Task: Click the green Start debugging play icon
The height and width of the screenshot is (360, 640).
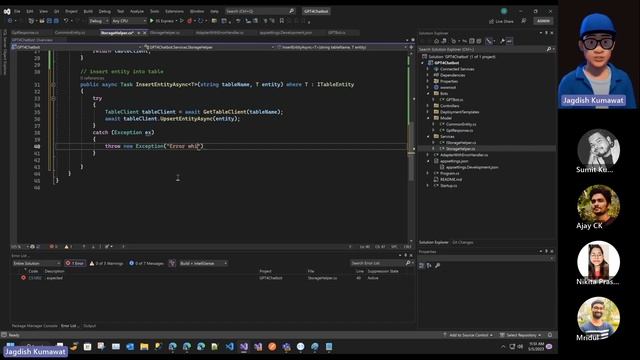Action: pyautogui.click(x=152, y=20)
